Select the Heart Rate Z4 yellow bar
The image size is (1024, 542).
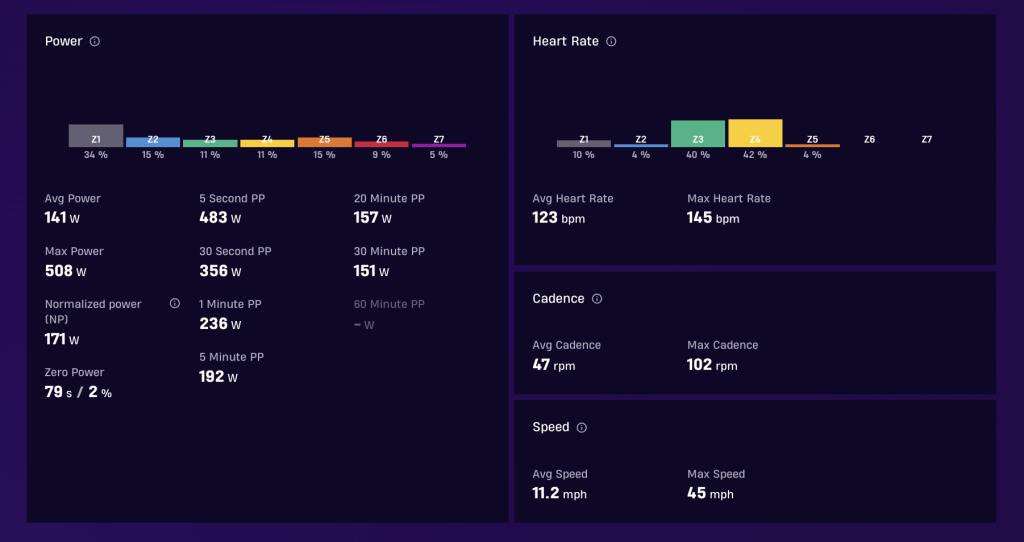[x=755, y=133]
